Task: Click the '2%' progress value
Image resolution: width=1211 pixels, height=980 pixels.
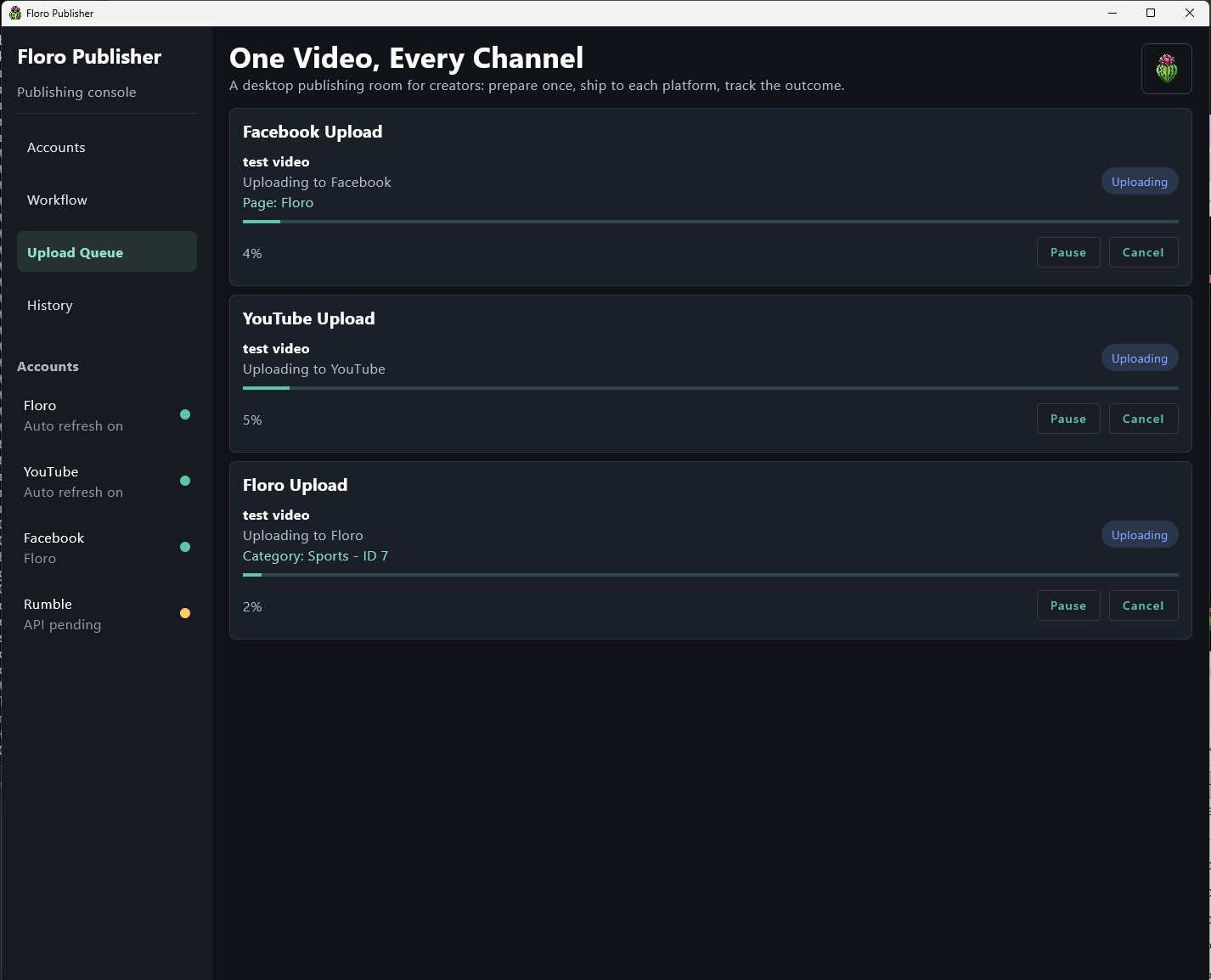Action: [x=252, y=606]
